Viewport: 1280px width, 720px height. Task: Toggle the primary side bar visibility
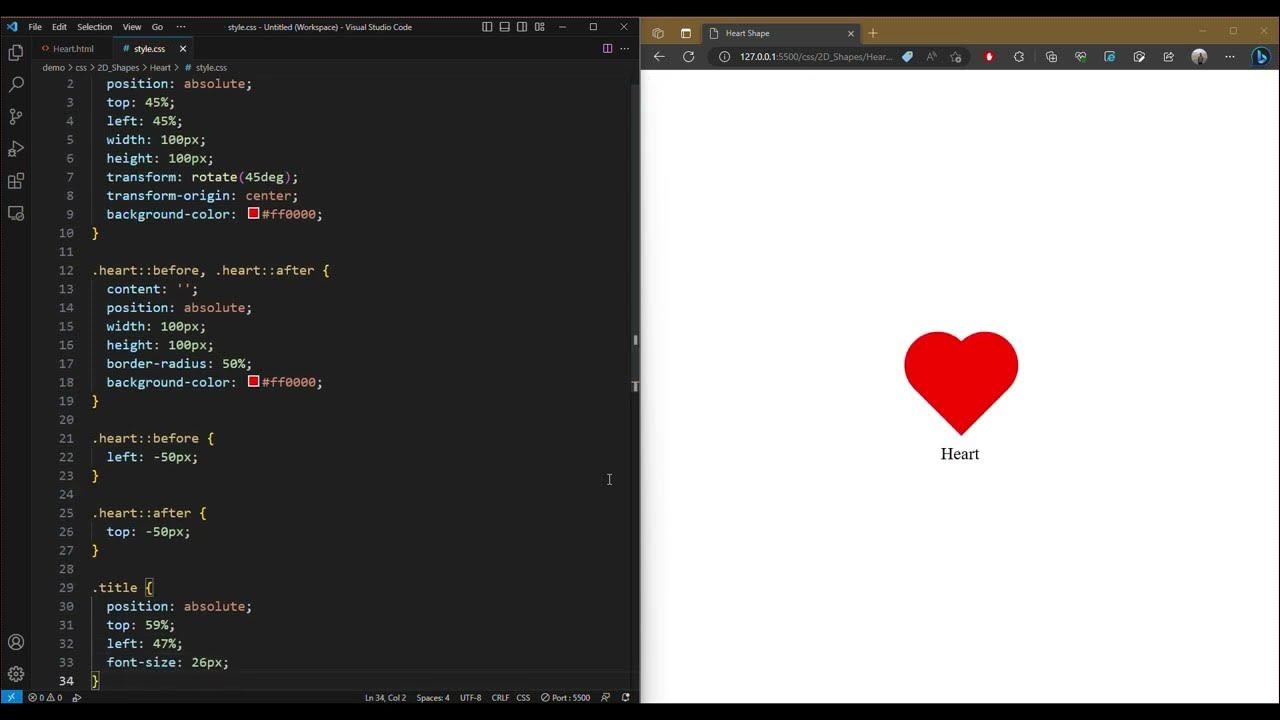pos(487,27)
